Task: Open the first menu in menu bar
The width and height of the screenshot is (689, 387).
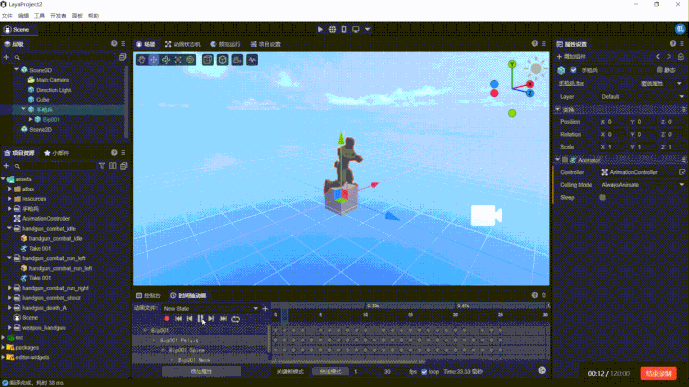Action: tap(7, 16)
